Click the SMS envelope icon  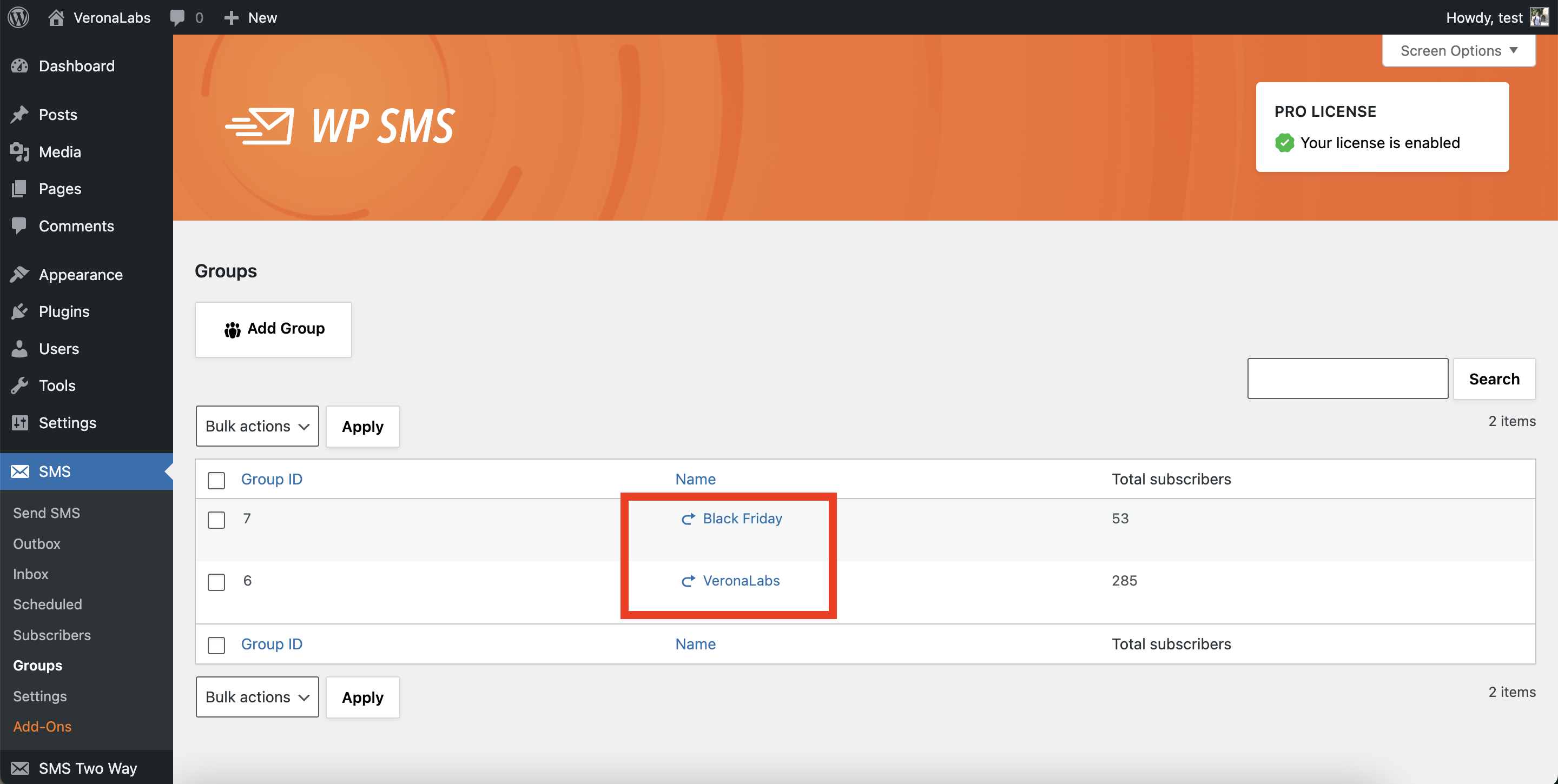tap(19, 471)
